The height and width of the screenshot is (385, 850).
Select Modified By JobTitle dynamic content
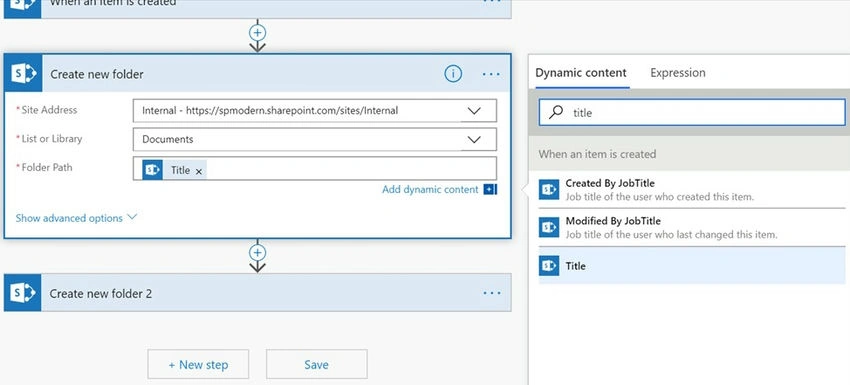click(692, 227)
